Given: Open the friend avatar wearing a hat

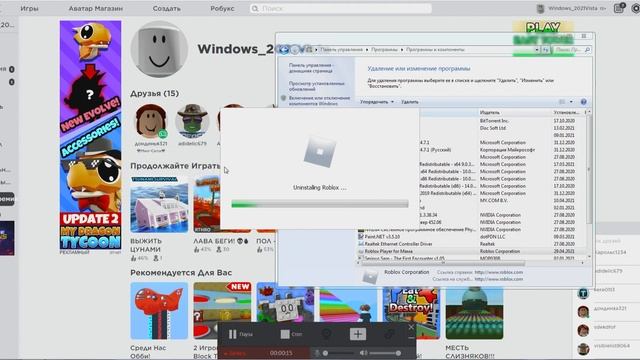Looking at the screenshot, I should (x=192, y=121).
